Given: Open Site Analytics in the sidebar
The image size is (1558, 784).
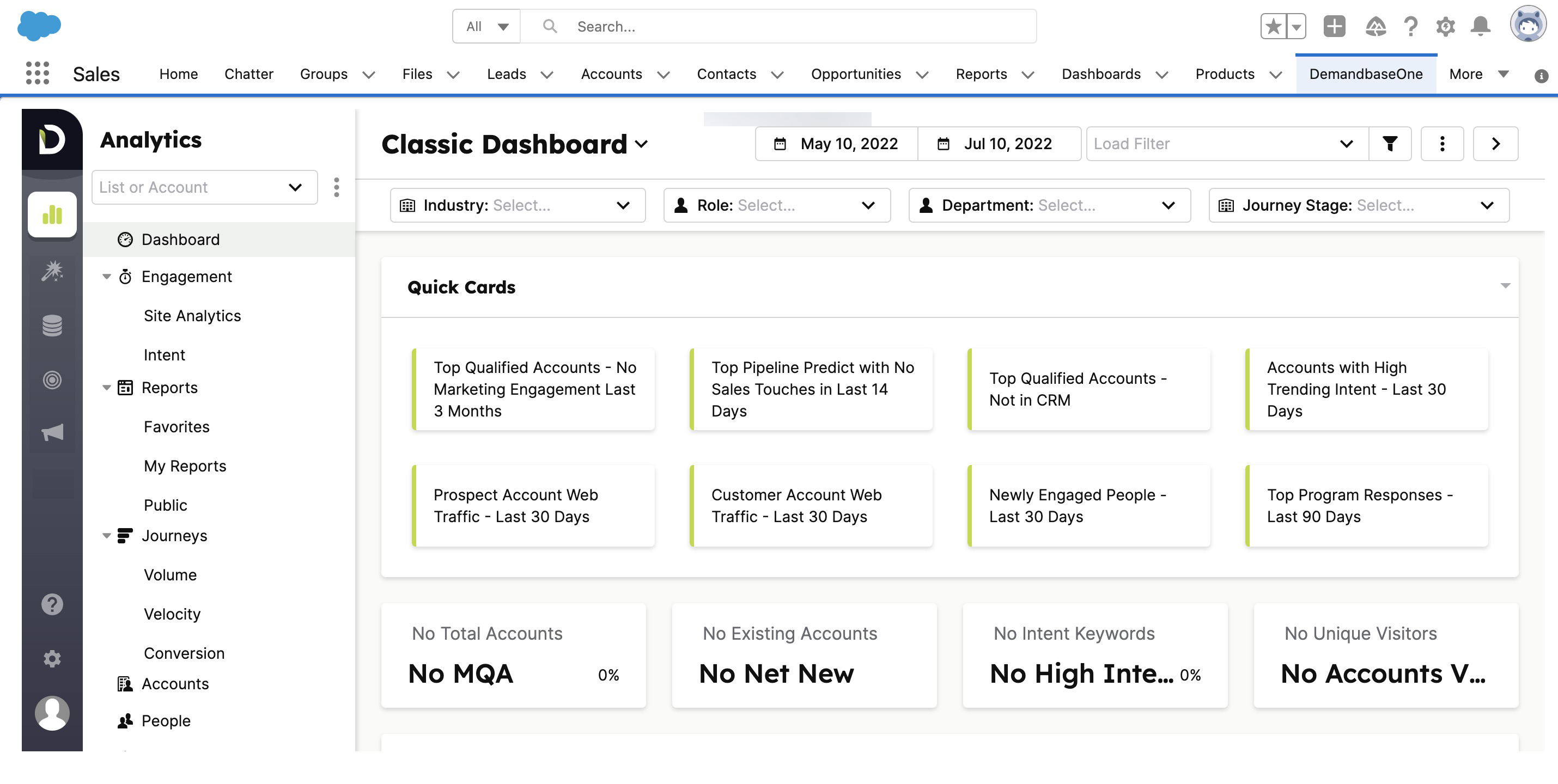Looking at the screenshot, I should 192,316.
